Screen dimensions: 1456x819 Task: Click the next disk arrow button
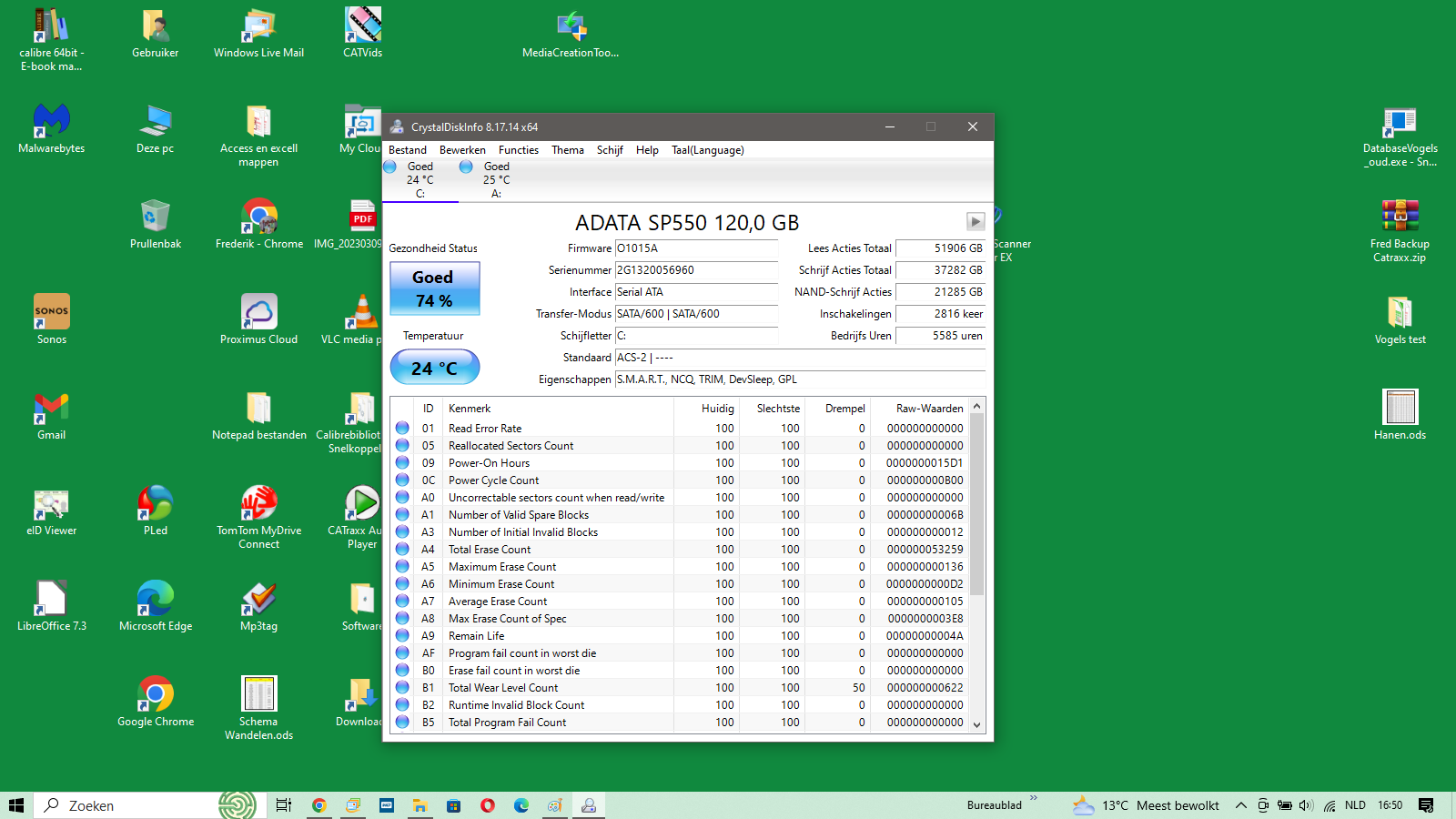pyautogui.click(x=976, y=221)
